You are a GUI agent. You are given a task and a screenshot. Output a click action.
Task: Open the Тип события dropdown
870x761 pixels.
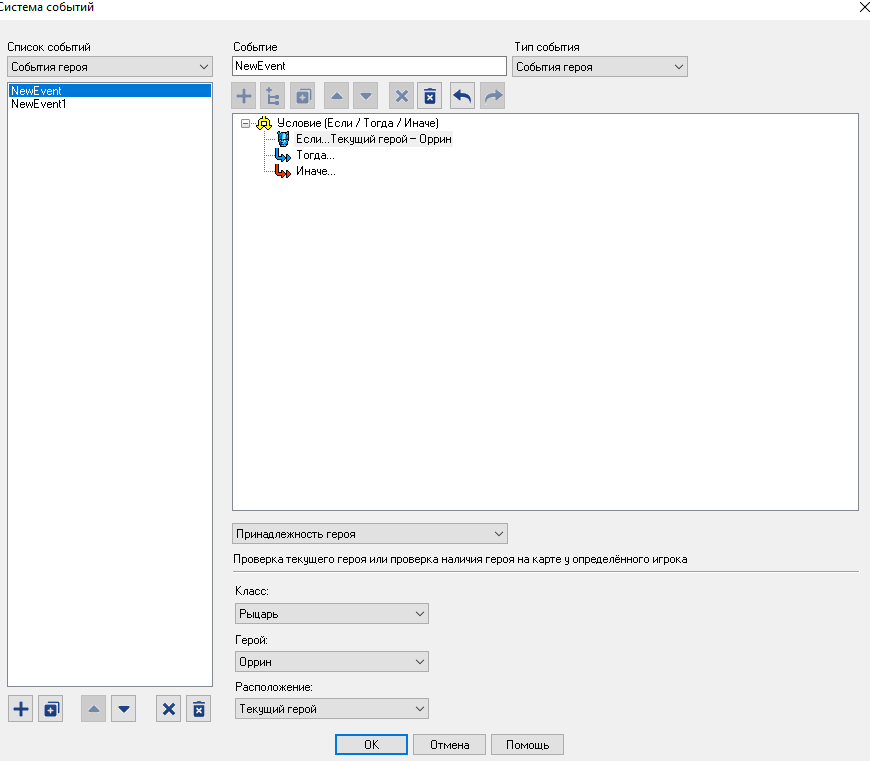[600, 67]
